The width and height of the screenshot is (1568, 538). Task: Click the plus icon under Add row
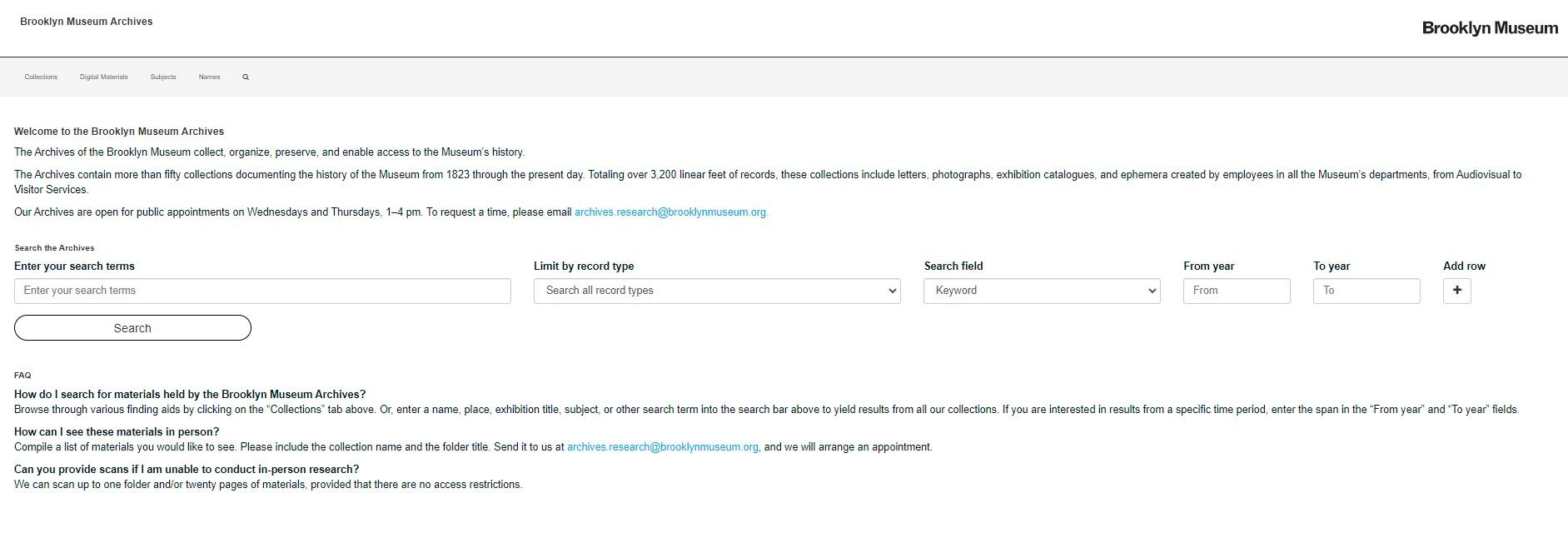pos(1456,291)
